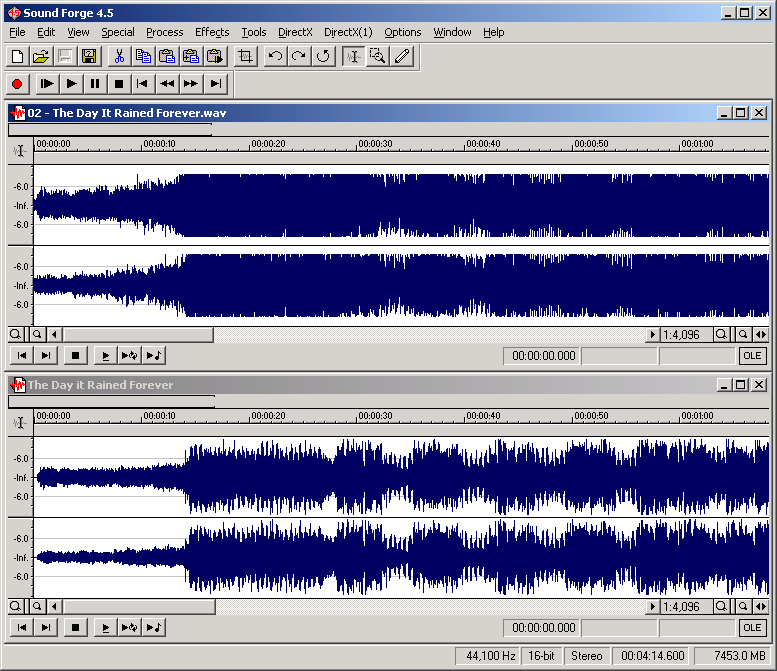The image size is (777, 671).
Task: Open the Effects menu
Action: coord(212,32)
